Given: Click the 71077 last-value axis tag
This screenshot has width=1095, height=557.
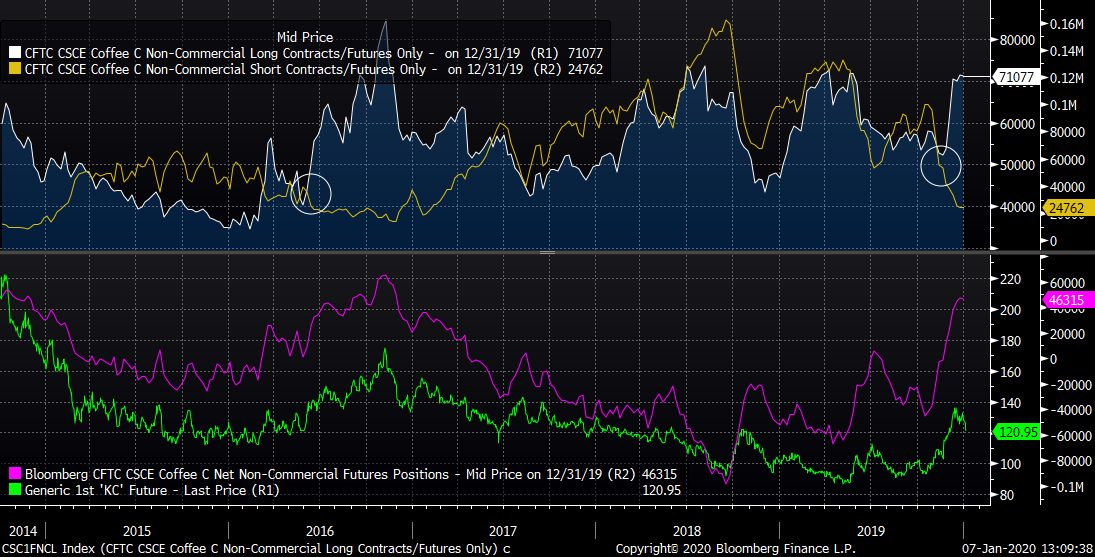Looking at the screenshot, I should click(1016, 77).
